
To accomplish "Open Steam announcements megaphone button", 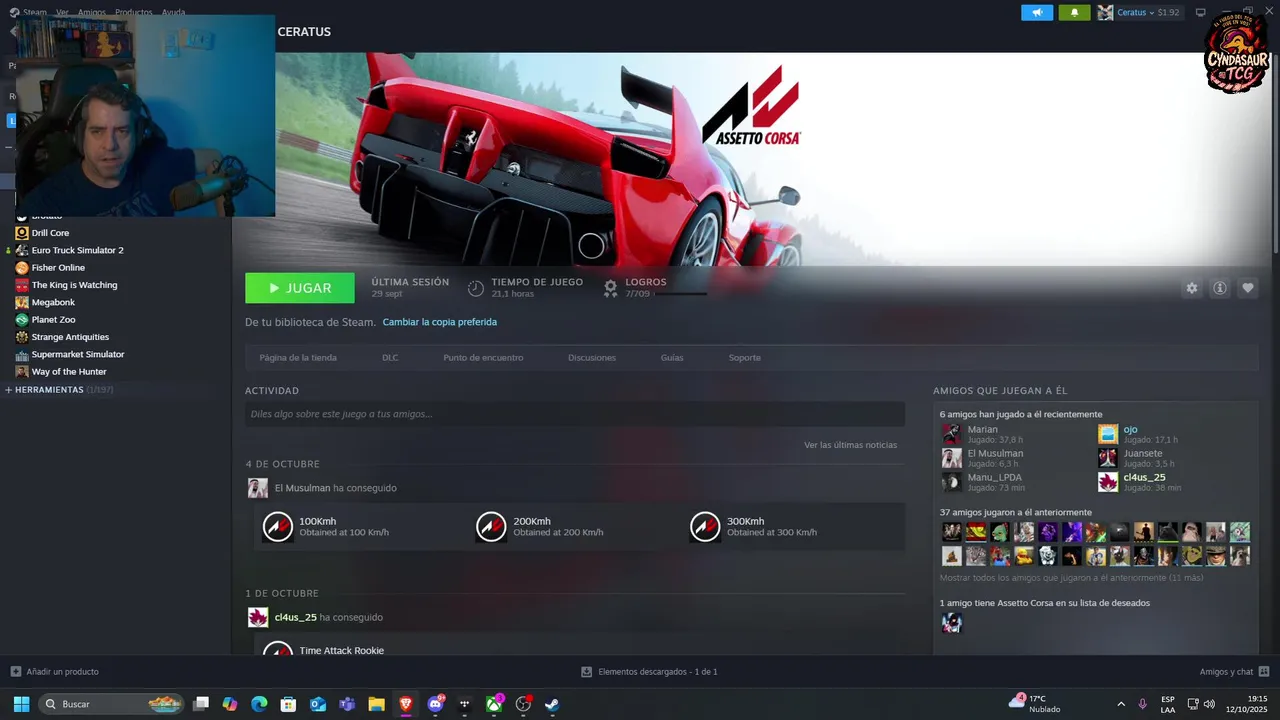I will (1037, 12).
